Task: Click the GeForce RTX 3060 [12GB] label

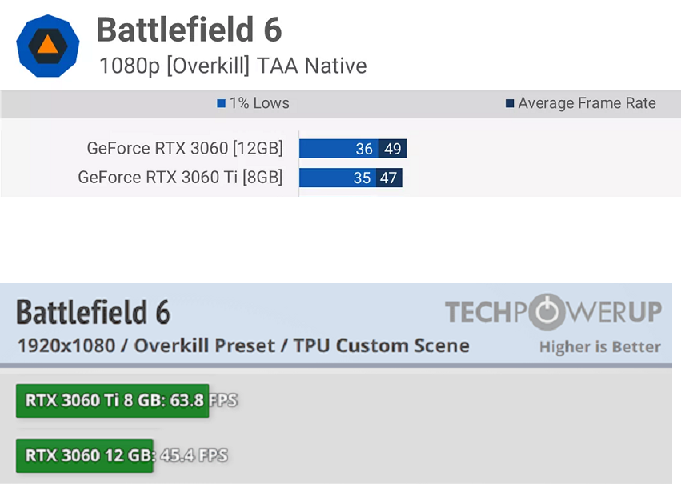Action: 185,148
